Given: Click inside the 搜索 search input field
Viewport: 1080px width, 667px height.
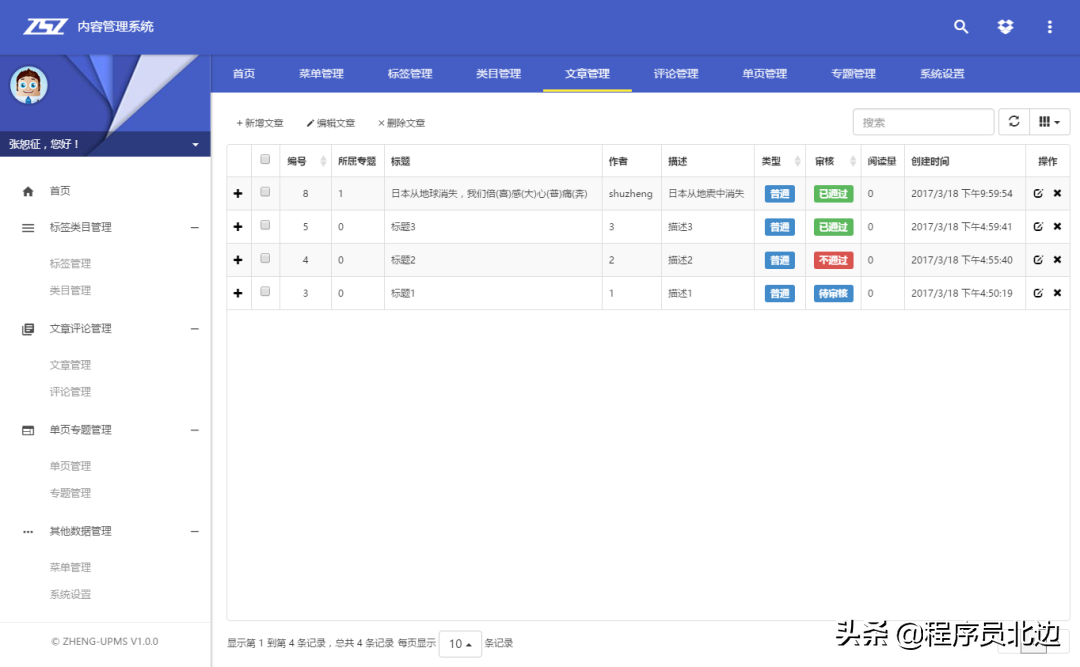Looking at the screenshot, I should 920,121.
